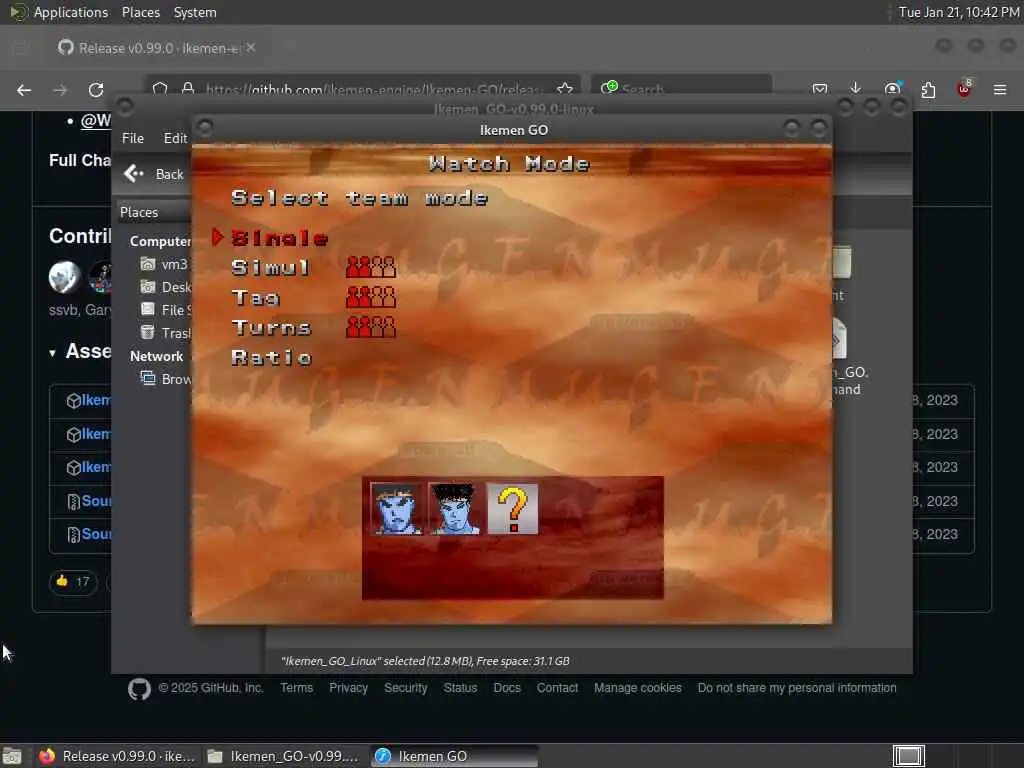Click the Firefox Search box
The height and width of the screenshot is (768, 1024).
pyautogui.click(x=682, y=89)
